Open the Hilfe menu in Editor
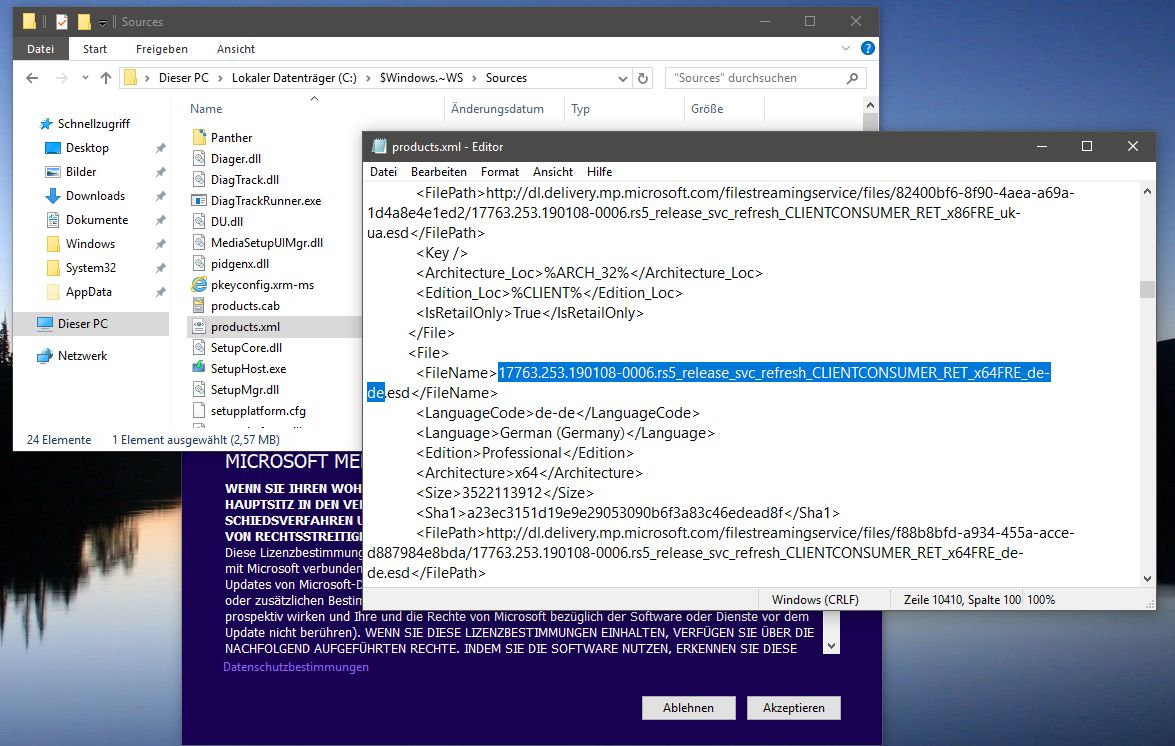This screenshot has width=1175, height=746. tap(599, 172)
